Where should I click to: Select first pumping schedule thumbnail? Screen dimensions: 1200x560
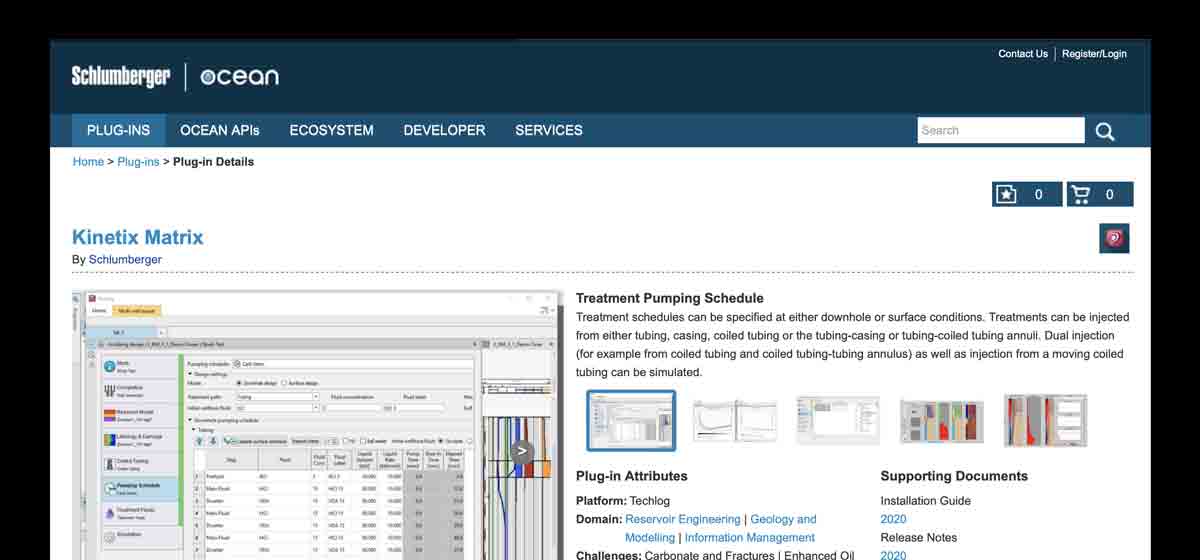[x=631, y=421]
